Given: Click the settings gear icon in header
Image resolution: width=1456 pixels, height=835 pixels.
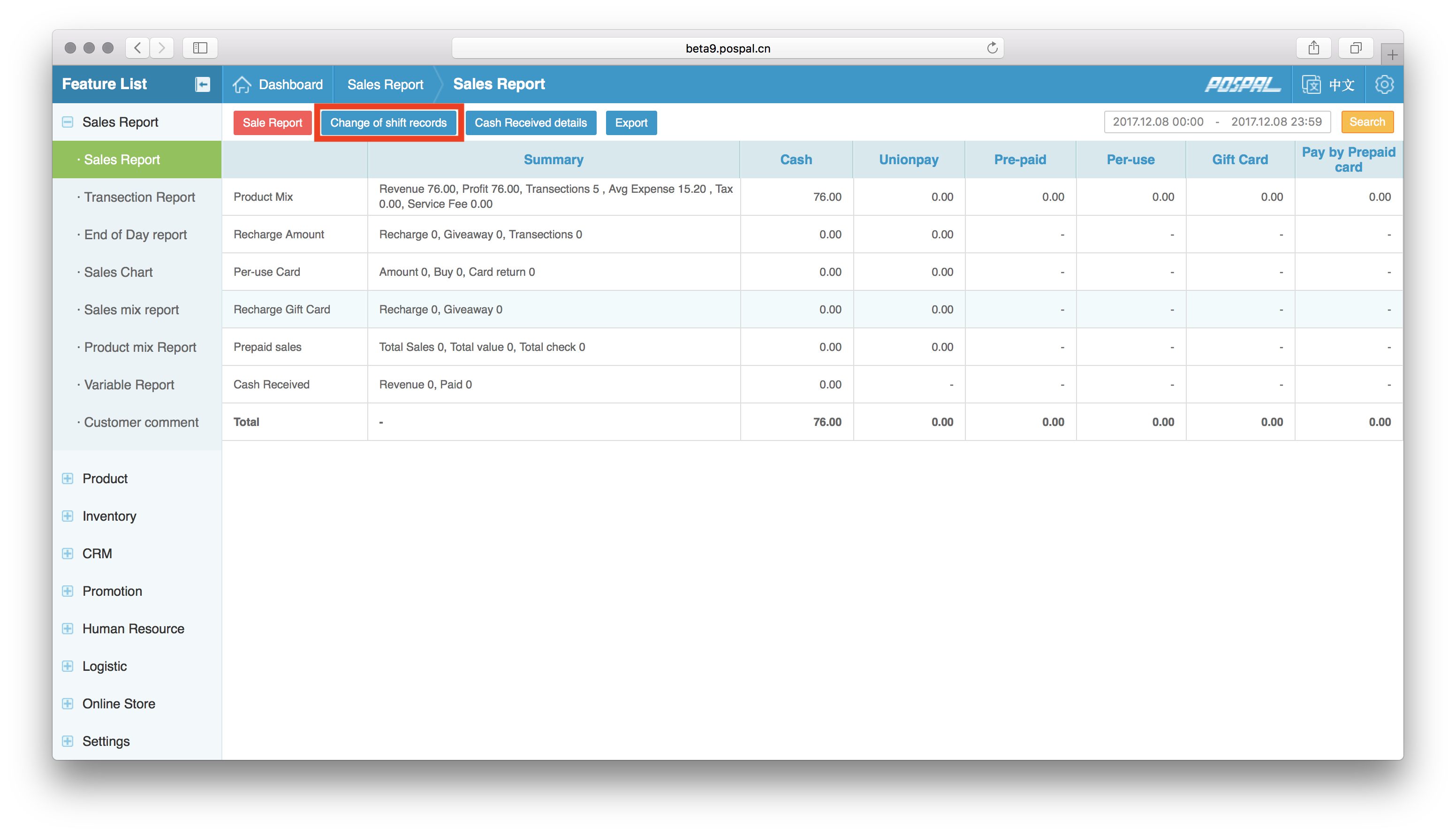Looking at the screenshot, I should [x=1384, y=84].
